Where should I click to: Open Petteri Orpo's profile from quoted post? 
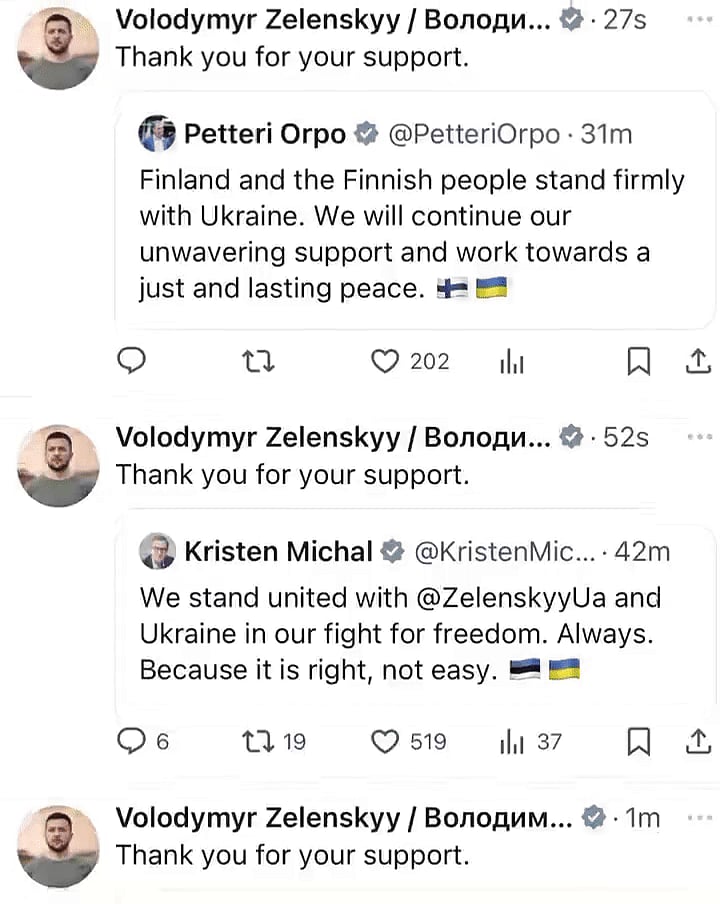tap(265, 134)
